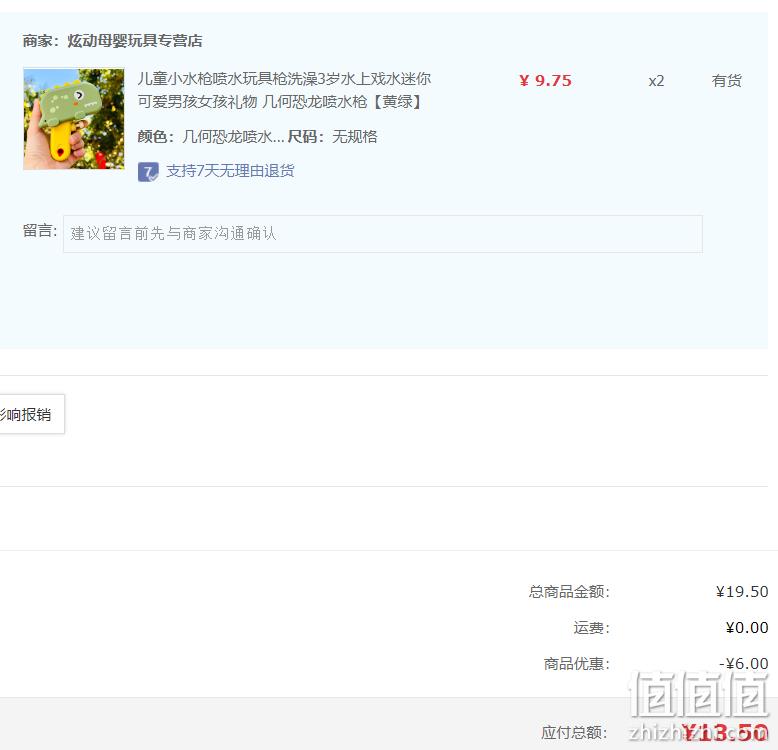Select the discount amount -¥6.00

(744, 664)
